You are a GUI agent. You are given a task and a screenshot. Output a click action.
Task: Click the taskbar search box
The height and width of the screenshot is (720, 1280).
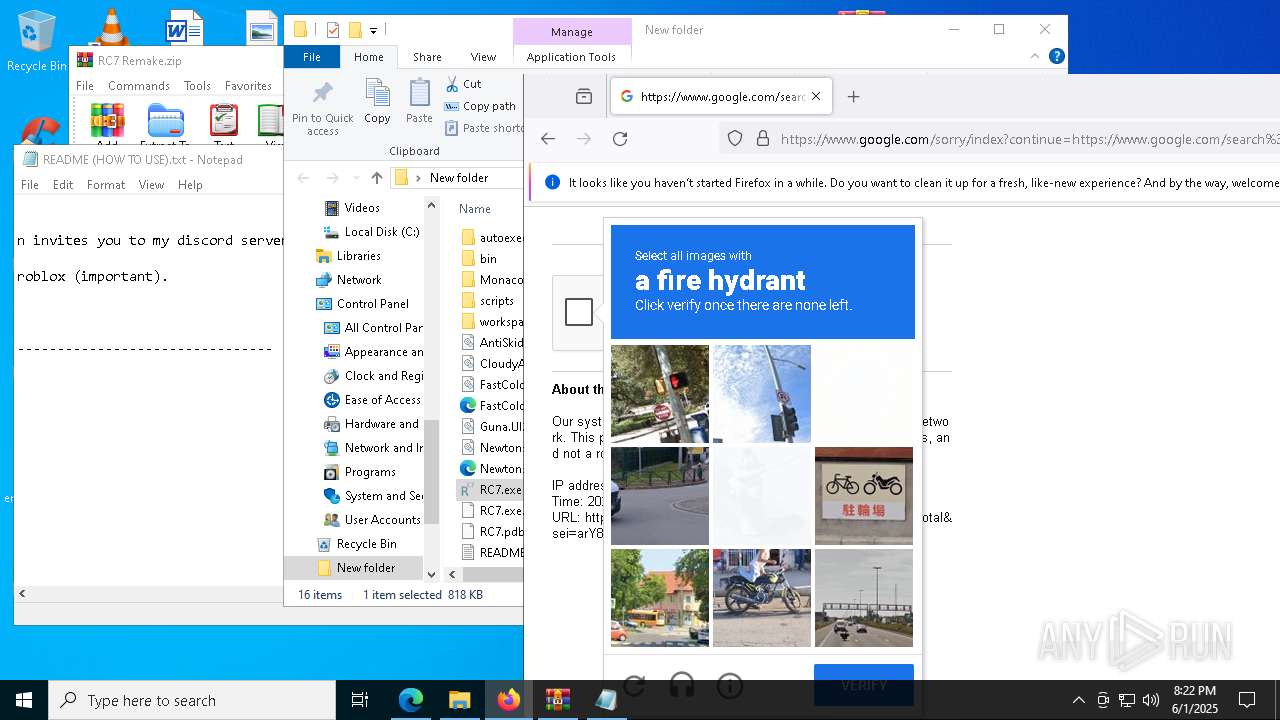(192, 700)
